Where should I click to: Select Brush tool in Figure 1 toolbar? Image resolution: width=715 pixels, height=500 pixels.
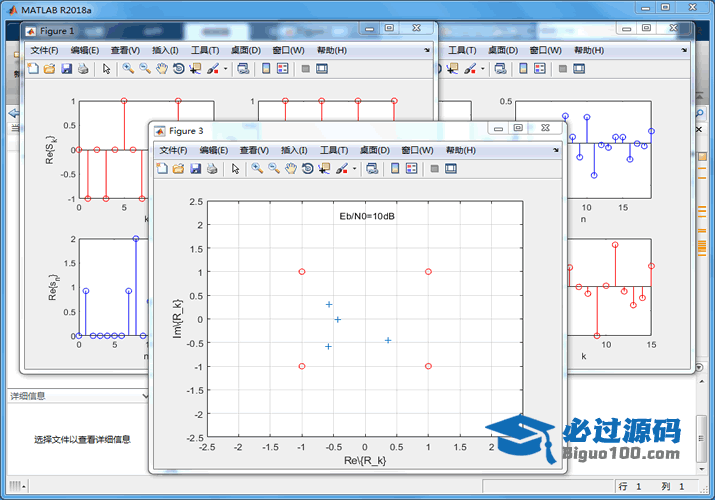pos(213,69)
